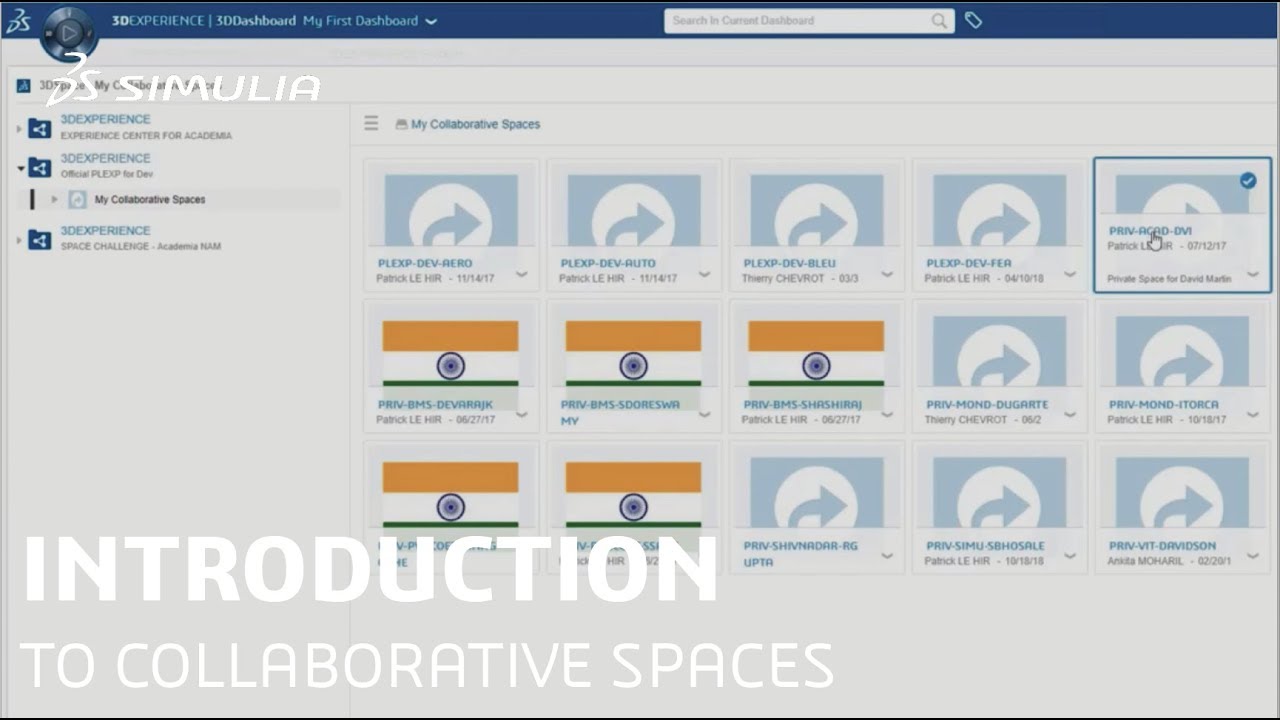Click My Collaborative Spaces breadcrumb
The height and width of the screenshot is (720, 1280).
(x=475, y=124)
